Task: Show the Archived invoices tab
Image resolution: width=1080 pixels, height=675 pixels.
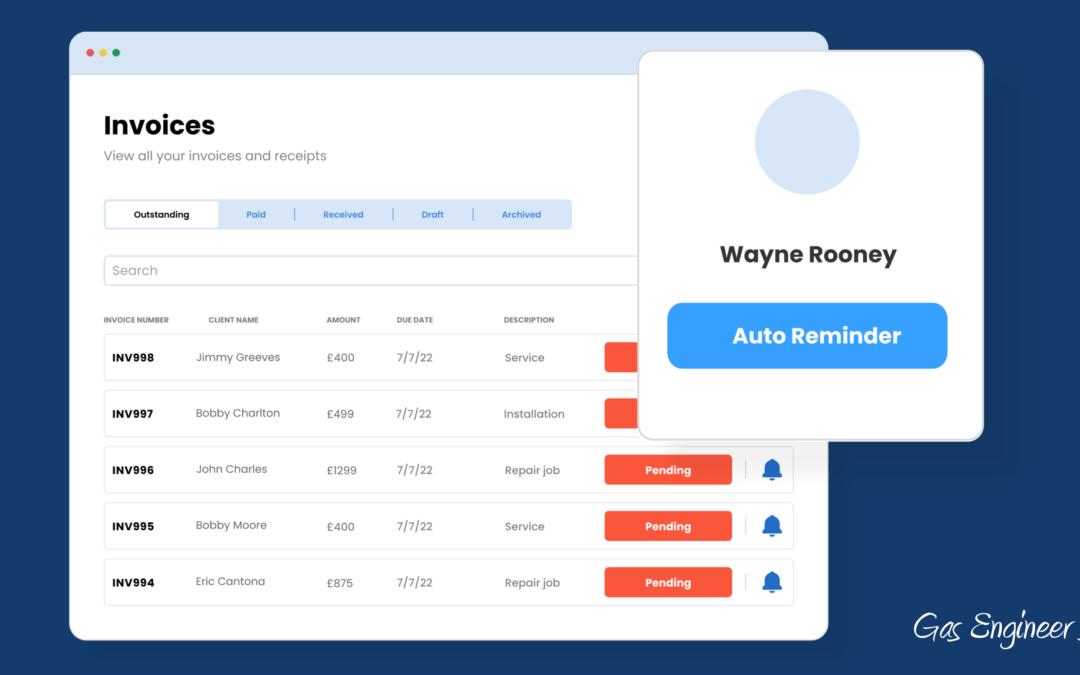Action: point(521,215)
